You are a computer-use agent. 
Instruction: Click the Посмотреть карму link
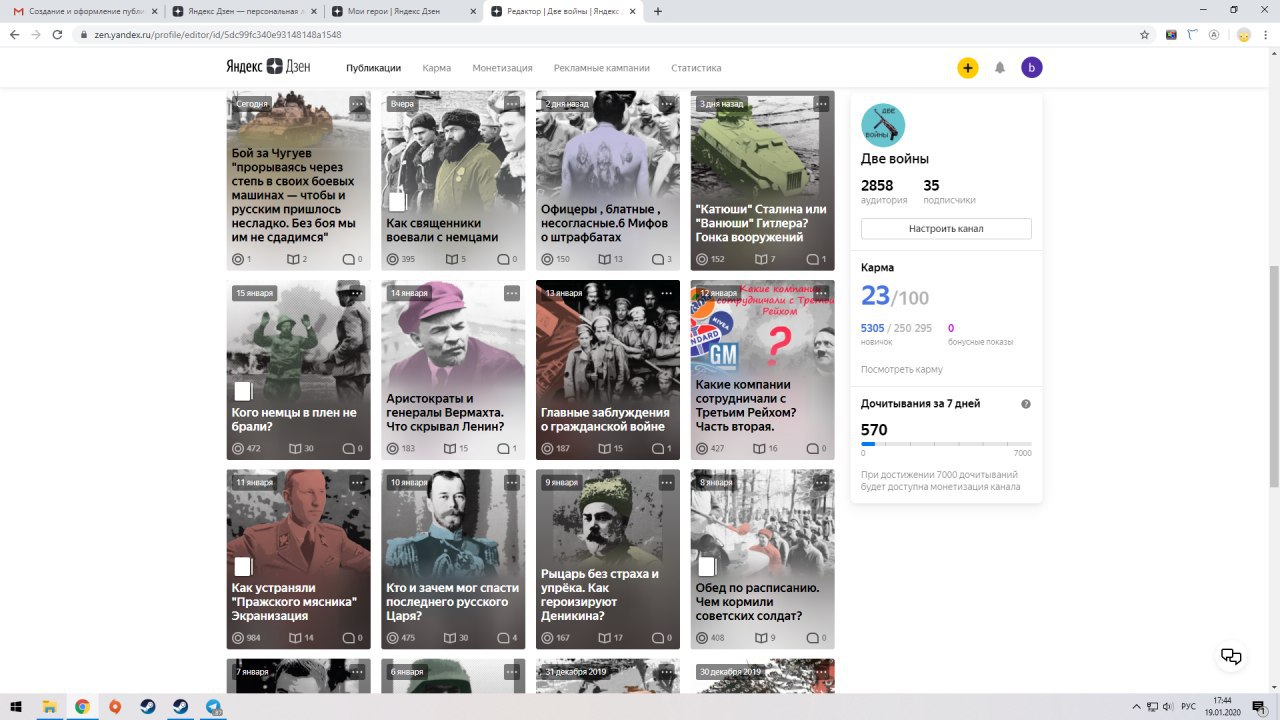[902, 369]
